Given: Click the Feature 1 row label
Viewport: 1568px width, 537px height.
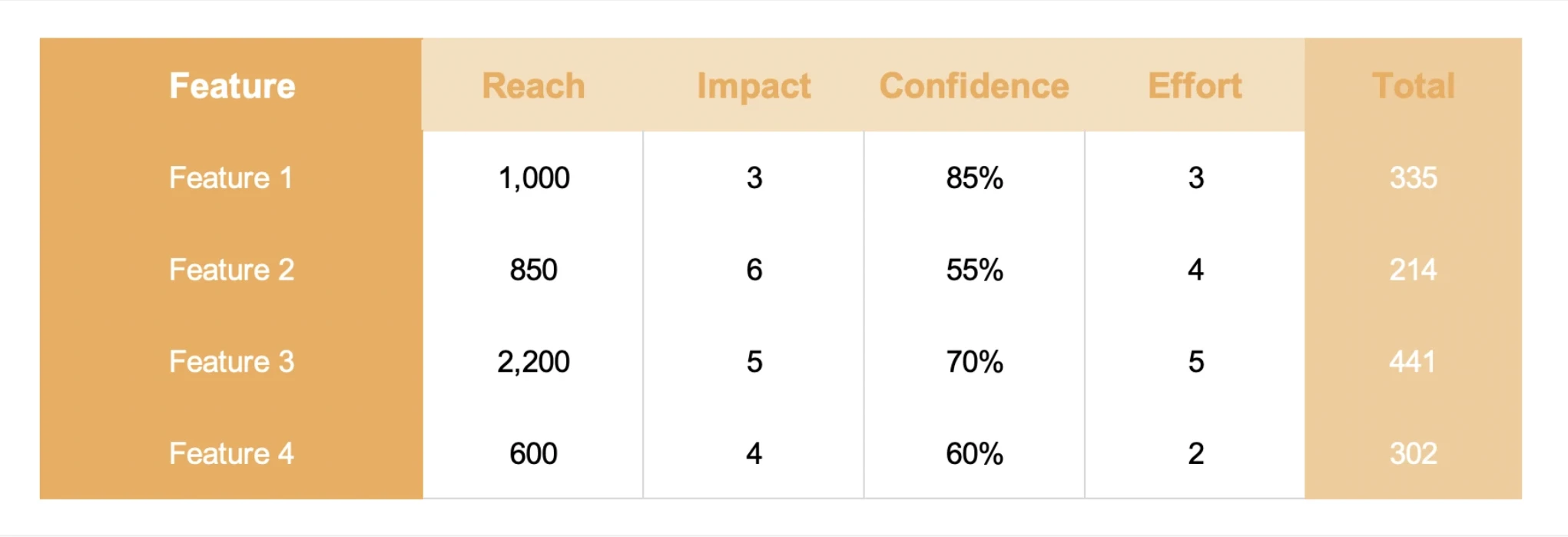Looking at the screenshot, I should [231, 177].
